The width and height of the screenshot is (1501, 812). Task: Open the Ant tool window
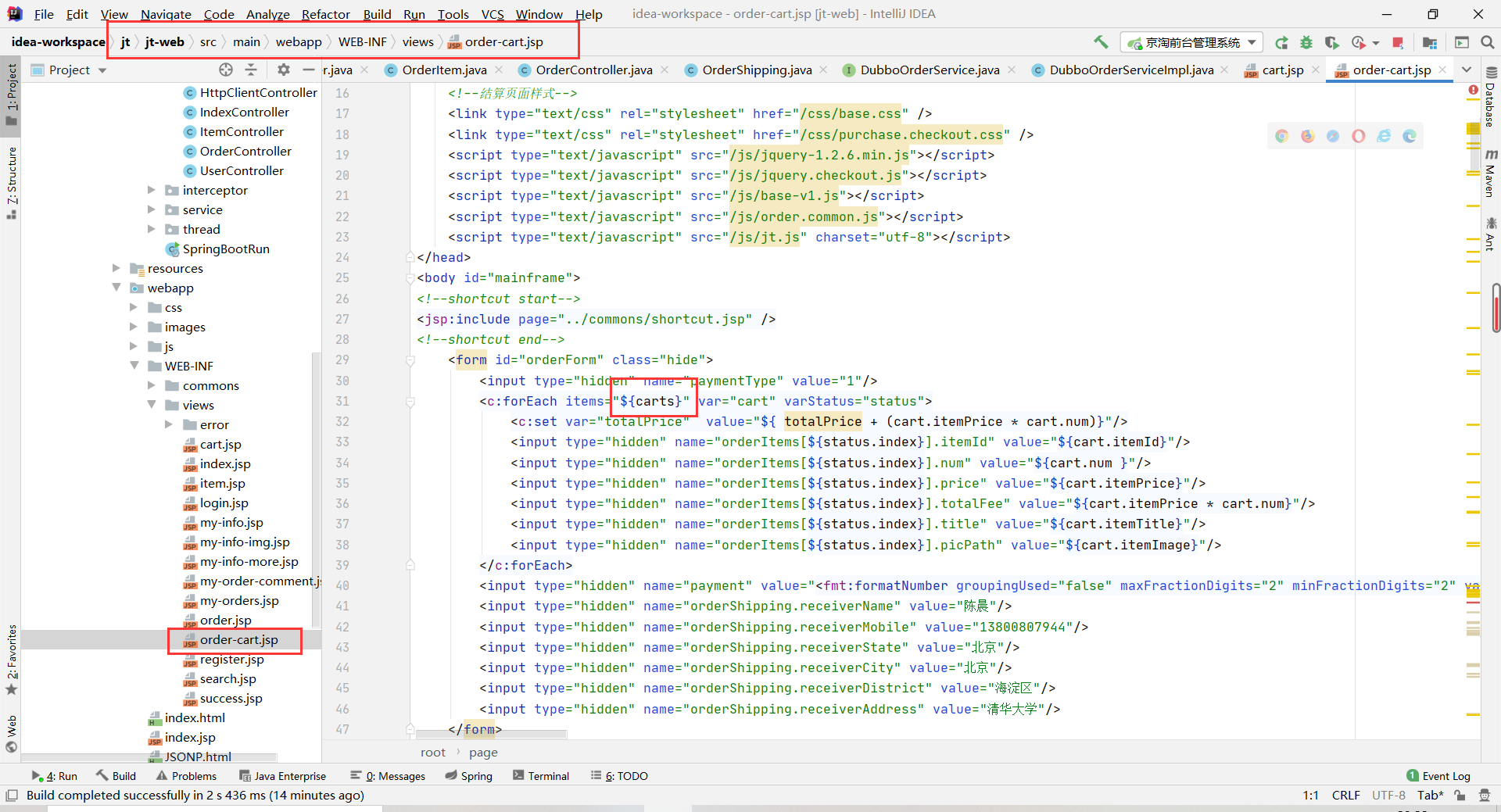coord(1490,234)
